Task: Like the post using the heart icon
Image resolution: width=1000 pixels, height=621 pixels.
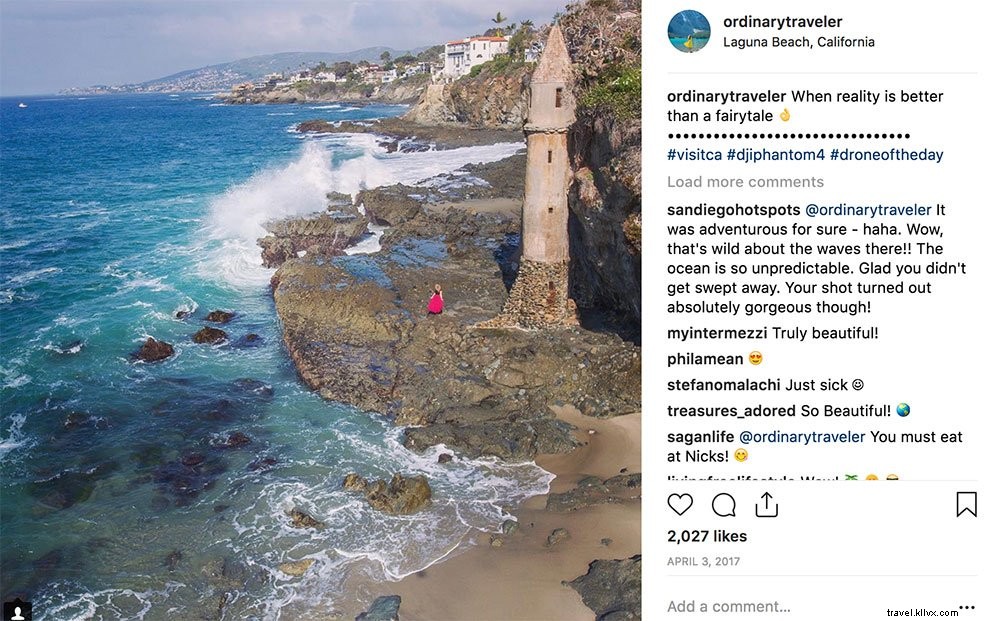Action: point(680,505)
